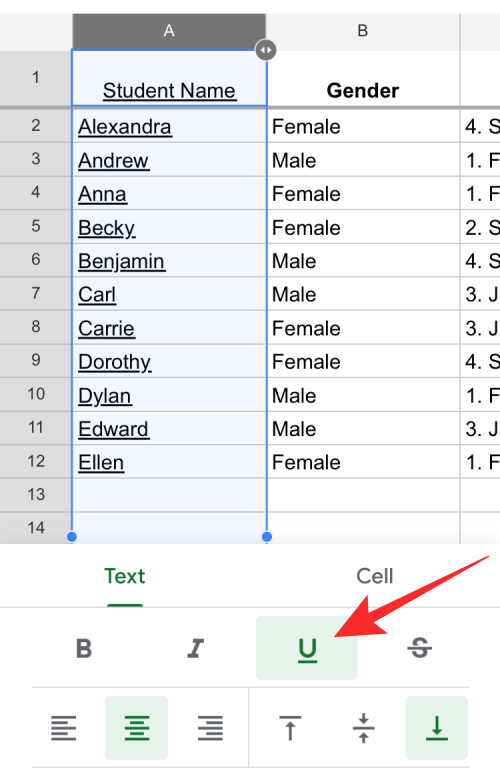This screenshot has width=500, height=769.
Task: Toggle center horizontal alignment
Action: [x=137, y=727]
